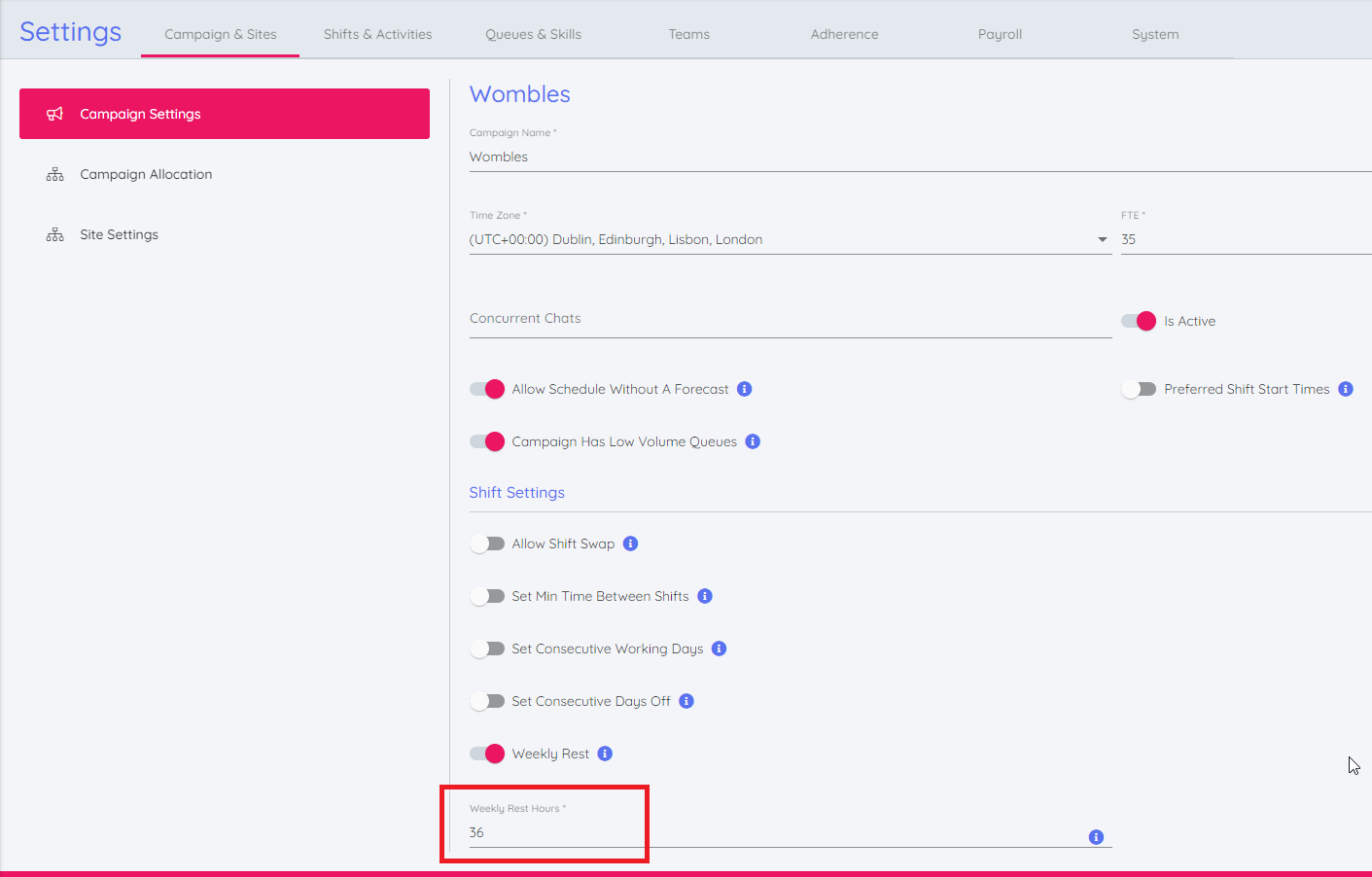
Task: Turn off the Weekly Rest toggle
Action: 487,754
